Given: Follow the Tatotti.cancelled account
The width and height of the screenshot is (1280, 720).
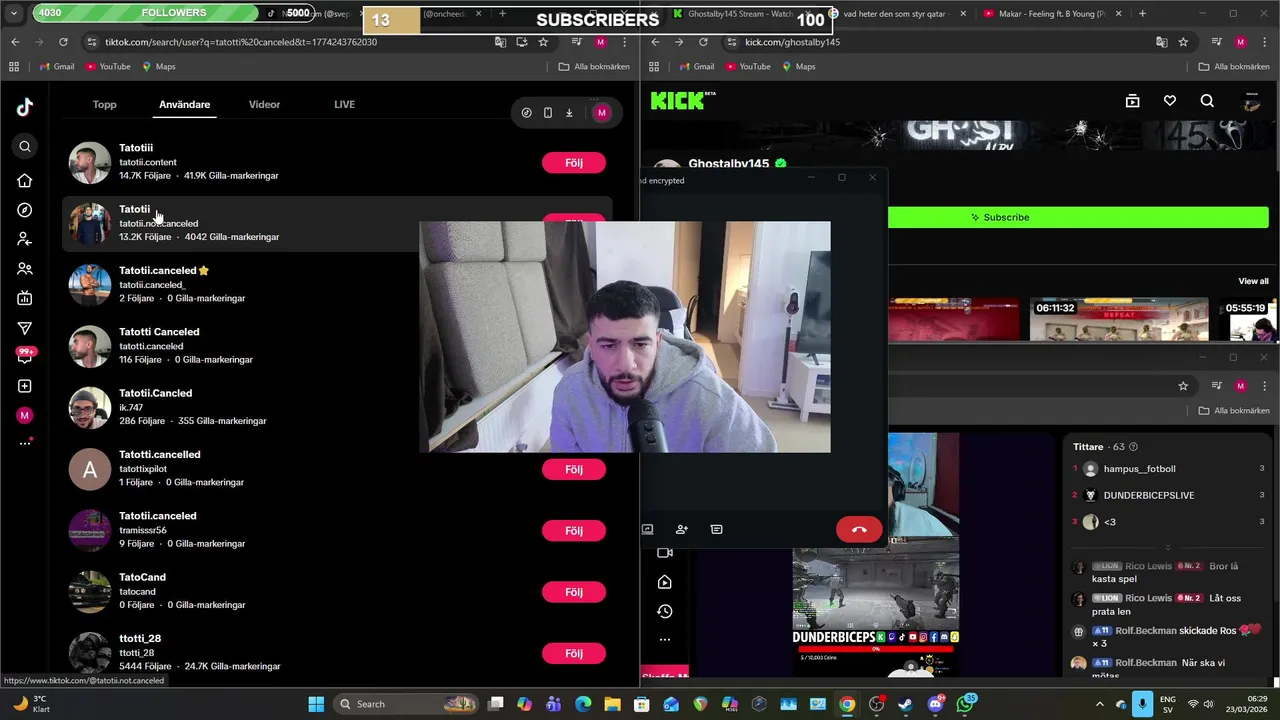Looking at the screenshot, I should 574,469.
